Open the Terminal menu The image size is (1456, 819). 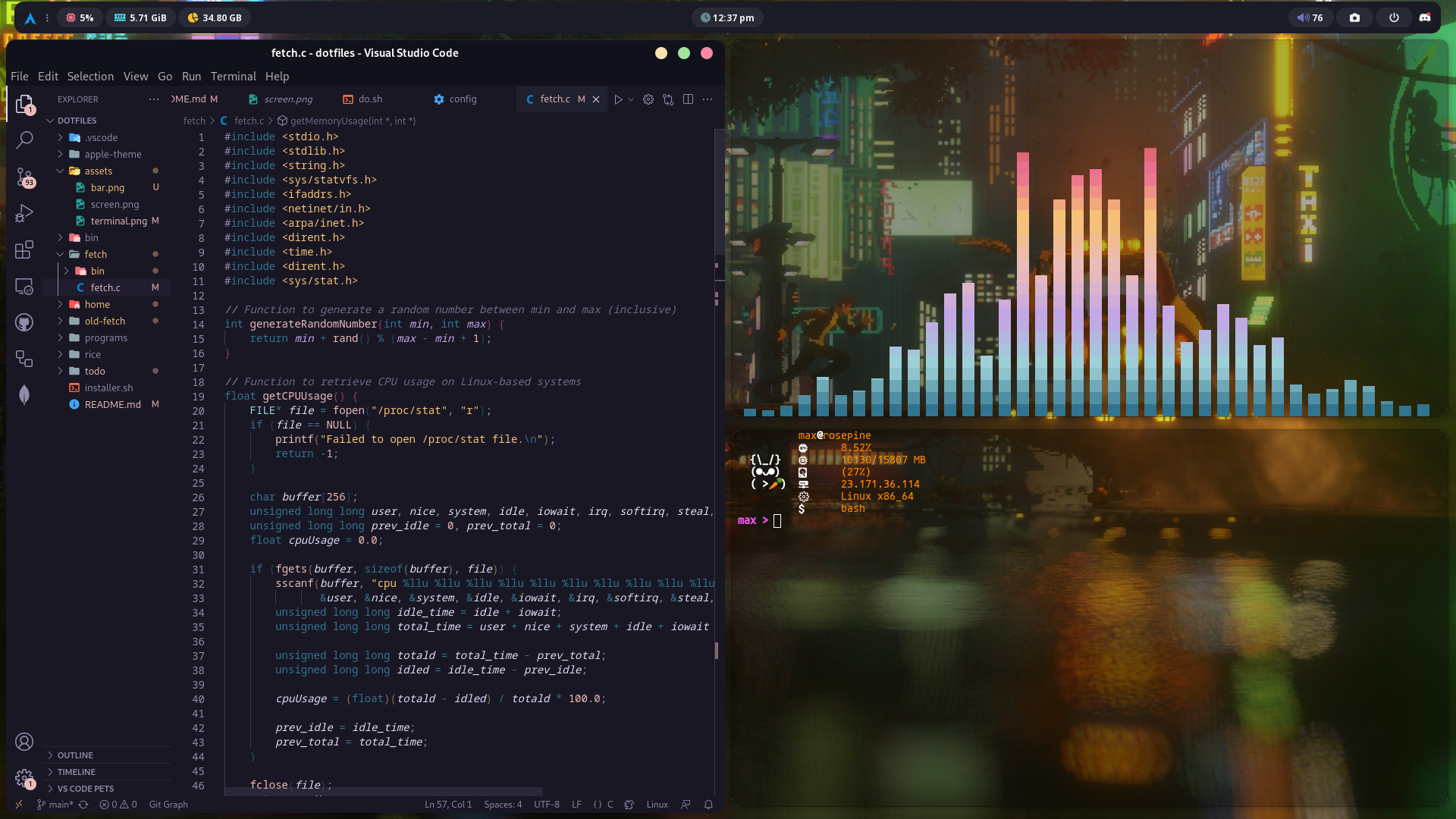coord(233,77)
